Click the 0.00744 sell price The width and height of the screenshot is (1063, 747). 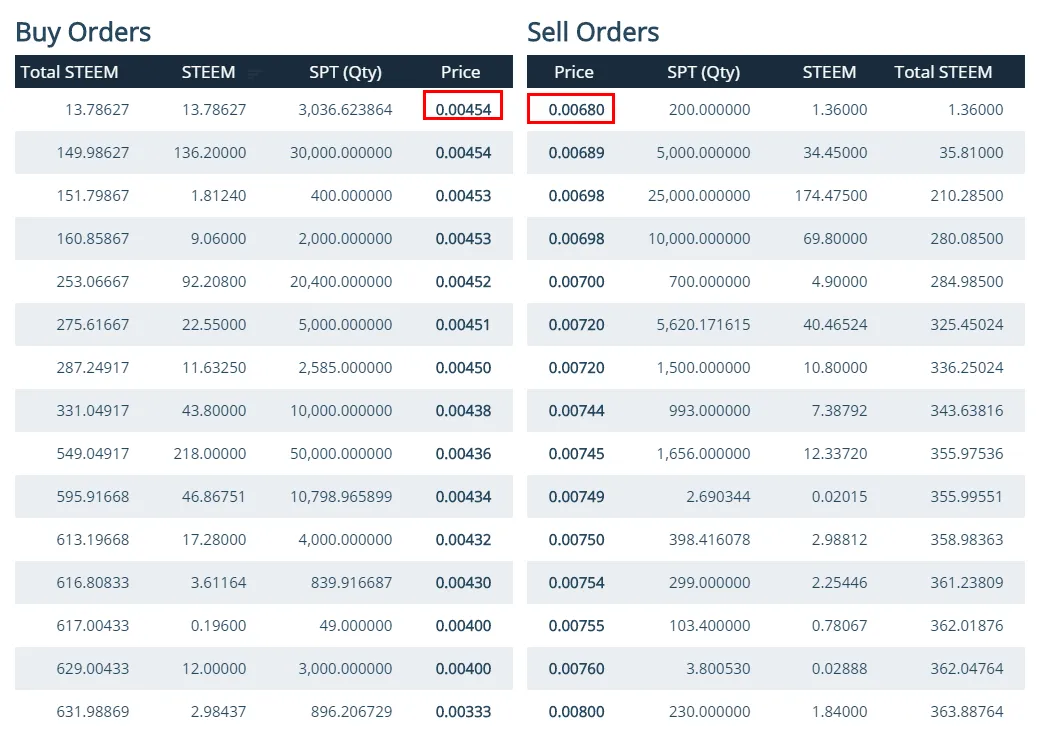coord(577,411)
